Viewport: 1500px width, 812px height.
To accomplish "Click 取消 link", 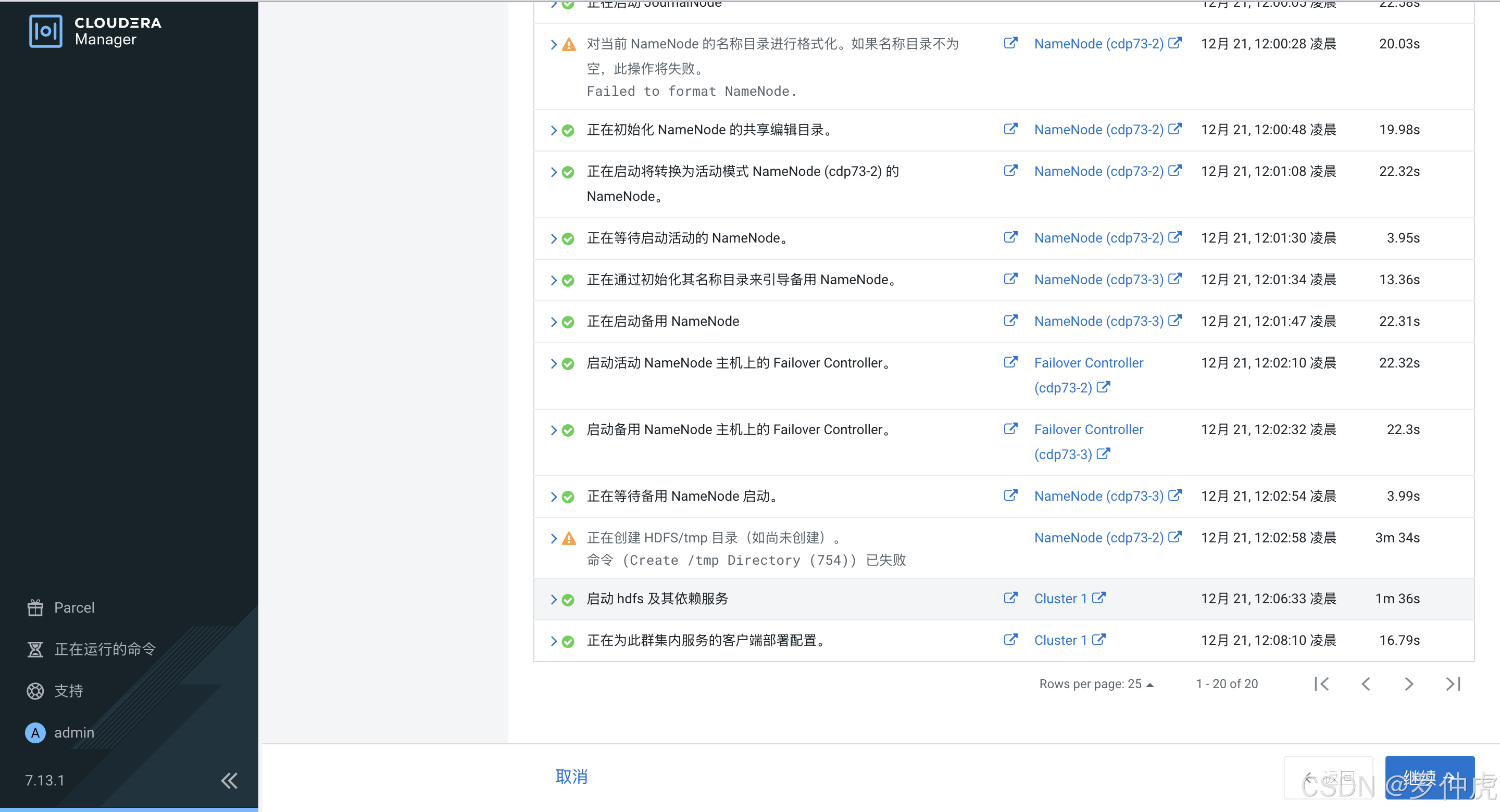I will click(x=571, y=777).
